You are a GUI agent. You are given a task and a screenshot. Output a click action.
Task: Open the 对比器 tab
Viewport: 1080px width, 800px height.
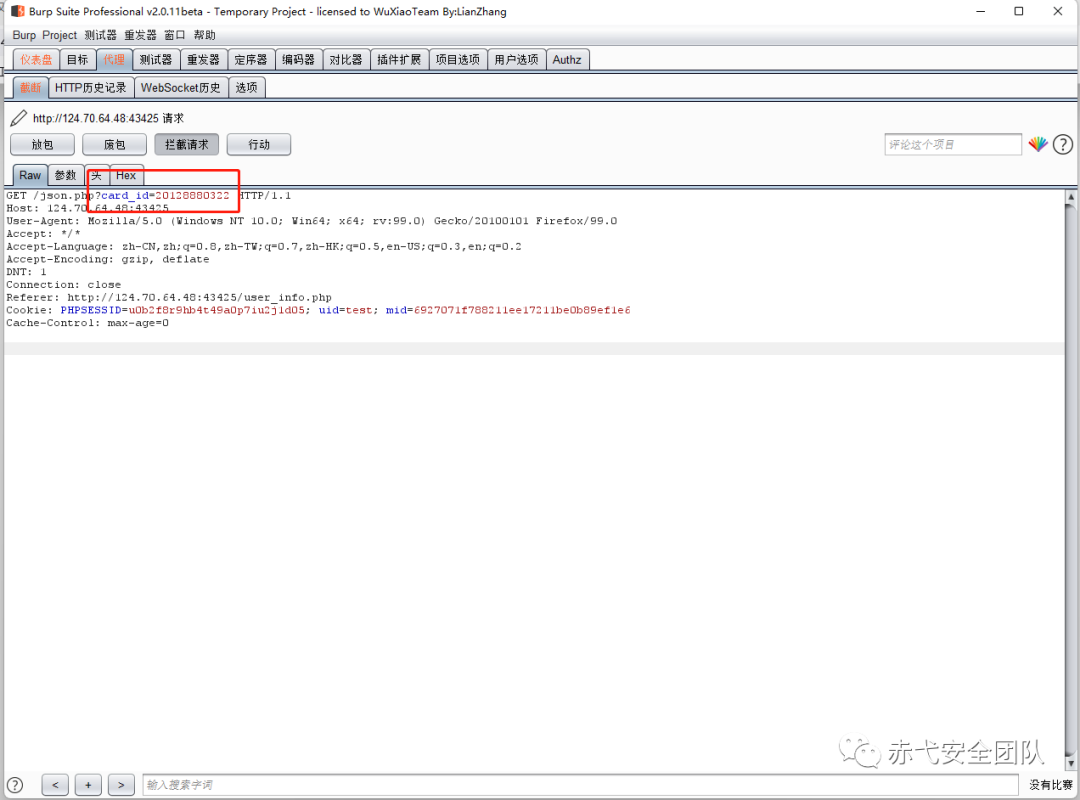346,60
